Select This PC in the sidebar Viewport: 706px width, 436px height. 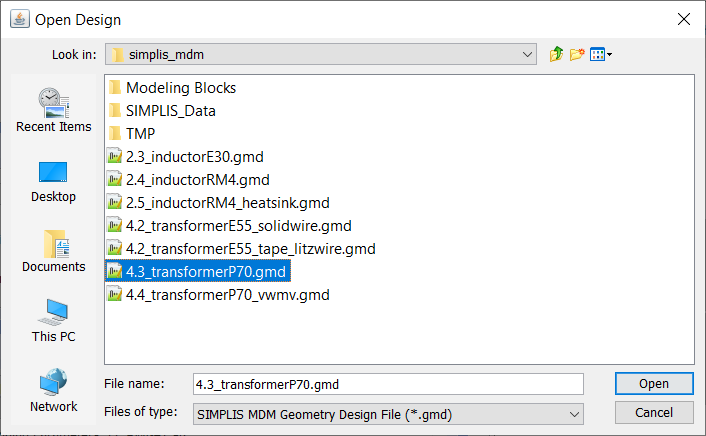[53, 320]
